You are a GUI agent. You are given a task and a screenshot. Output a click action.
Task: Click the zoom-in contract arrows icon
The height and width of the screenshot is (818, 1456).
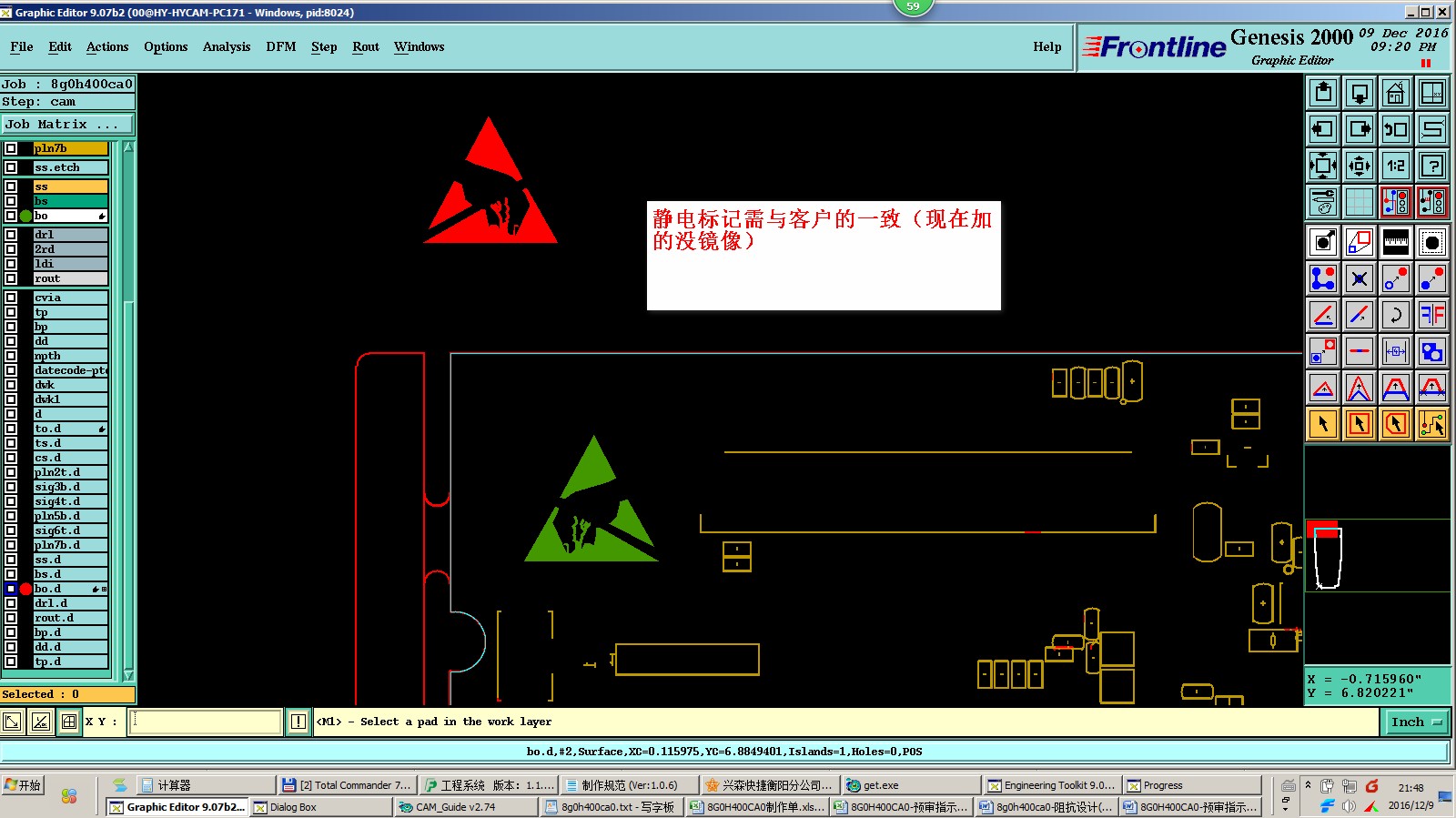[x=1360, y=166]
